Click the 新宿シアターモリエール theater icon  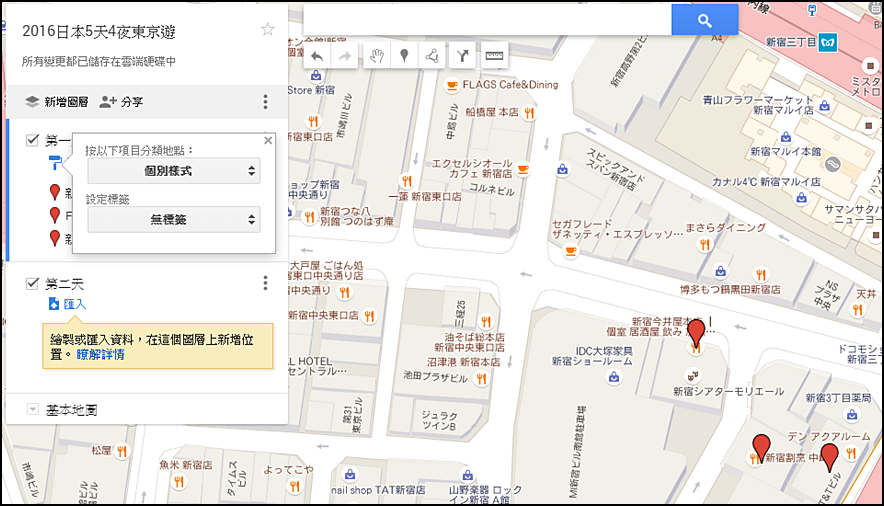[692, 374]
